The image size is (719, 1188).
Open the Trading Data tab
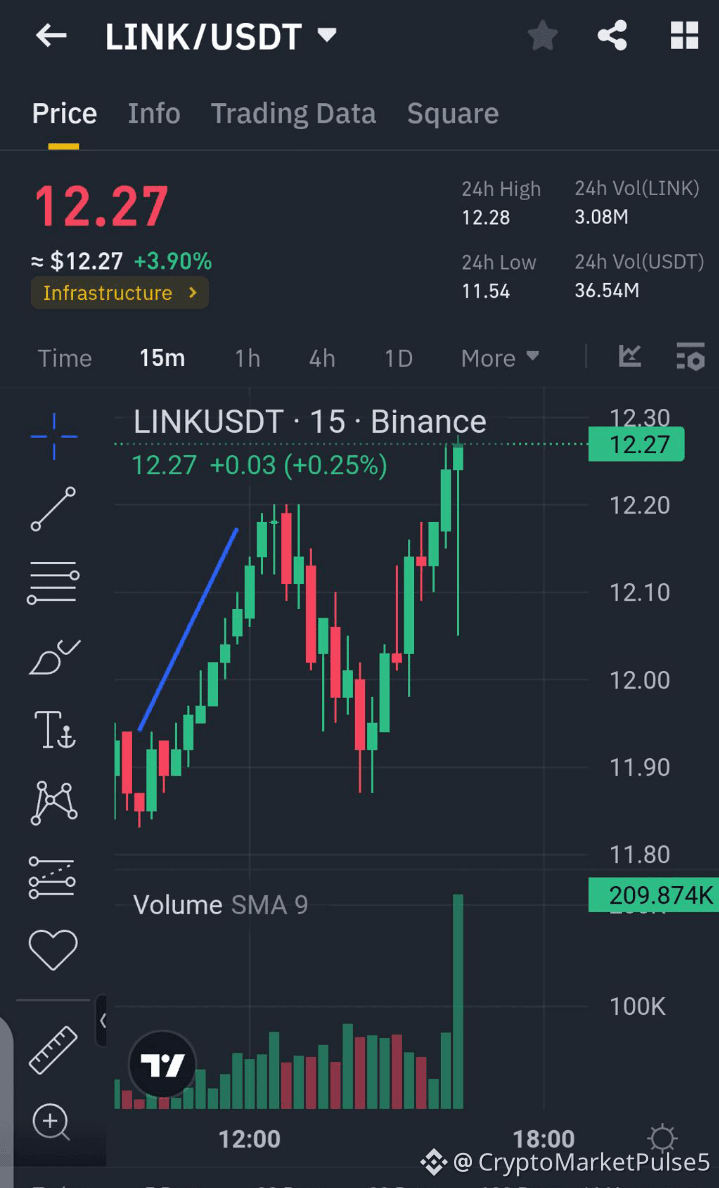[x=293, y=114]
